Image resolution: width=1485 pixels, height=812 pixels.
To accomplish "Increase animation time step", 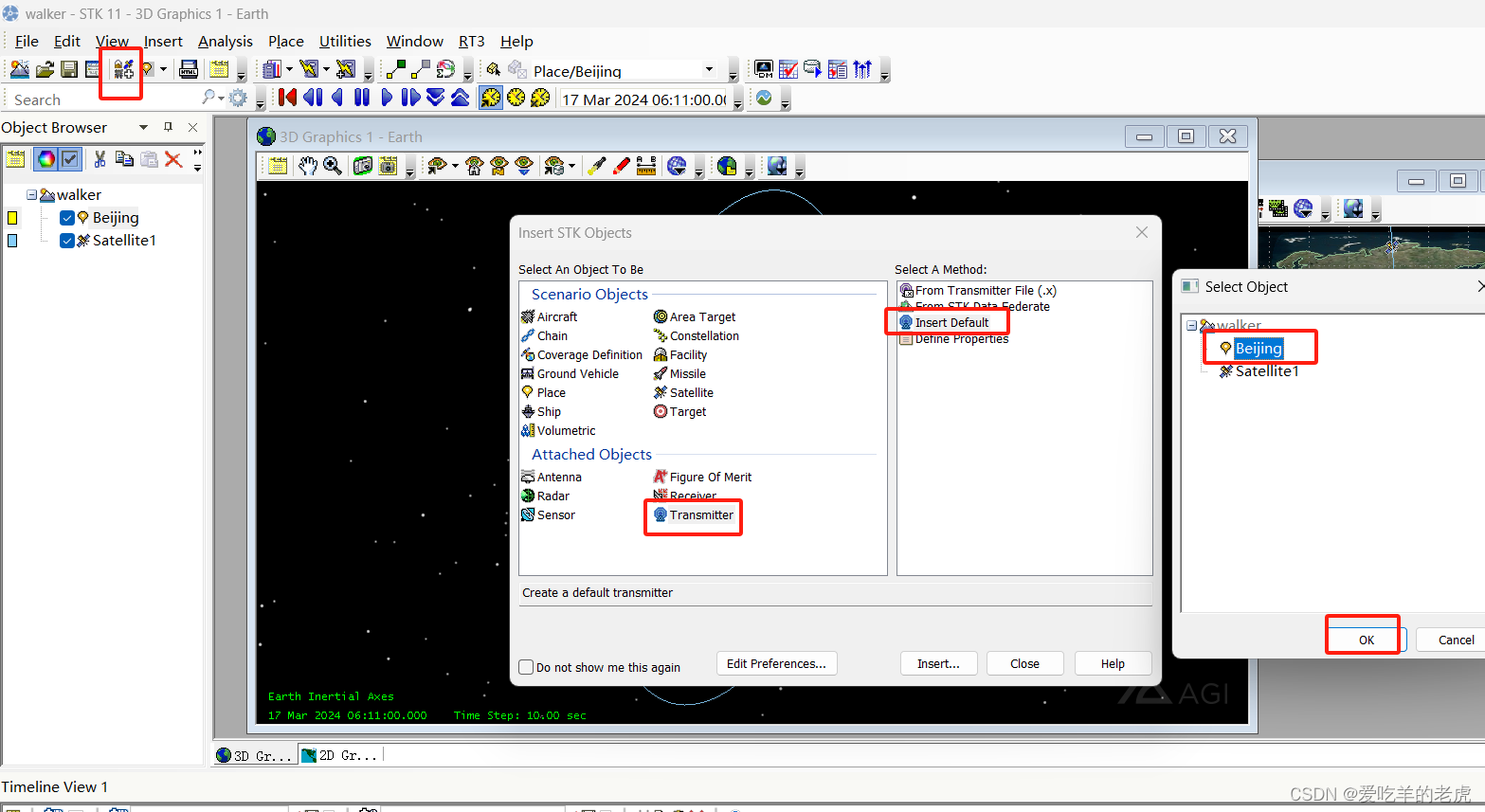I will 460,98.
